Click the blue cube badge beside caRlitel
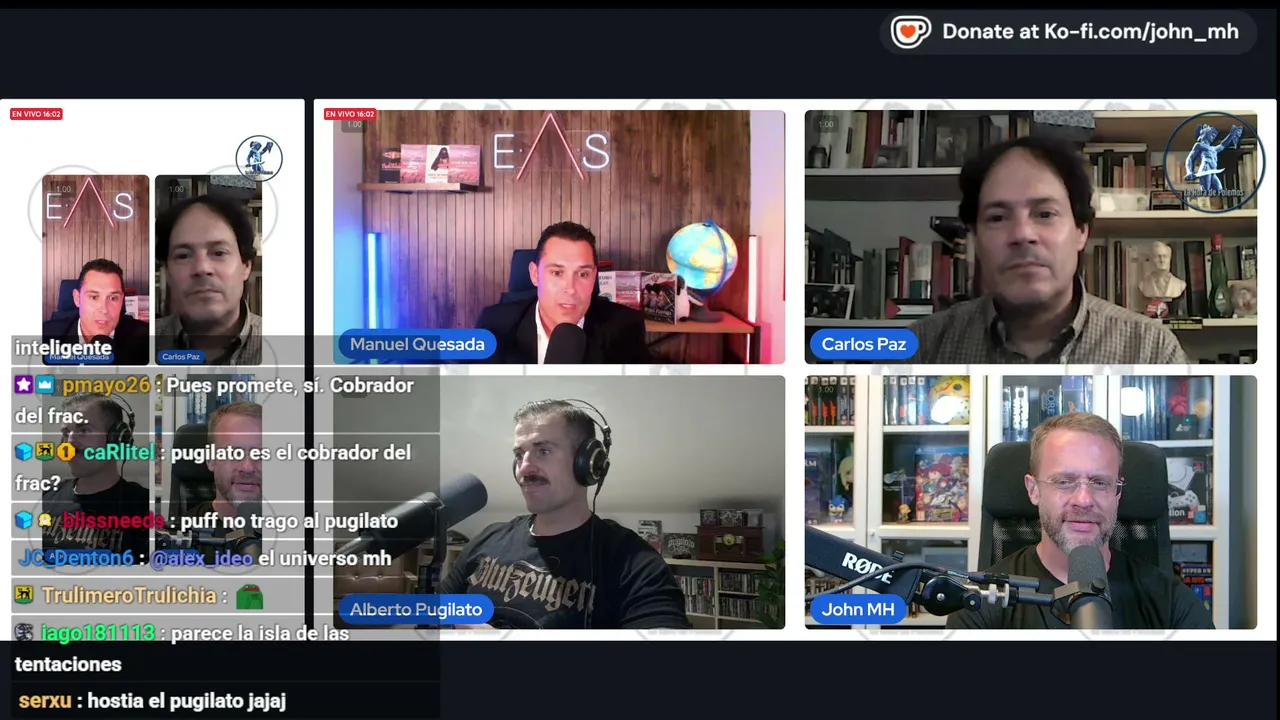1280x720 pixels. (x=24, y=452)
